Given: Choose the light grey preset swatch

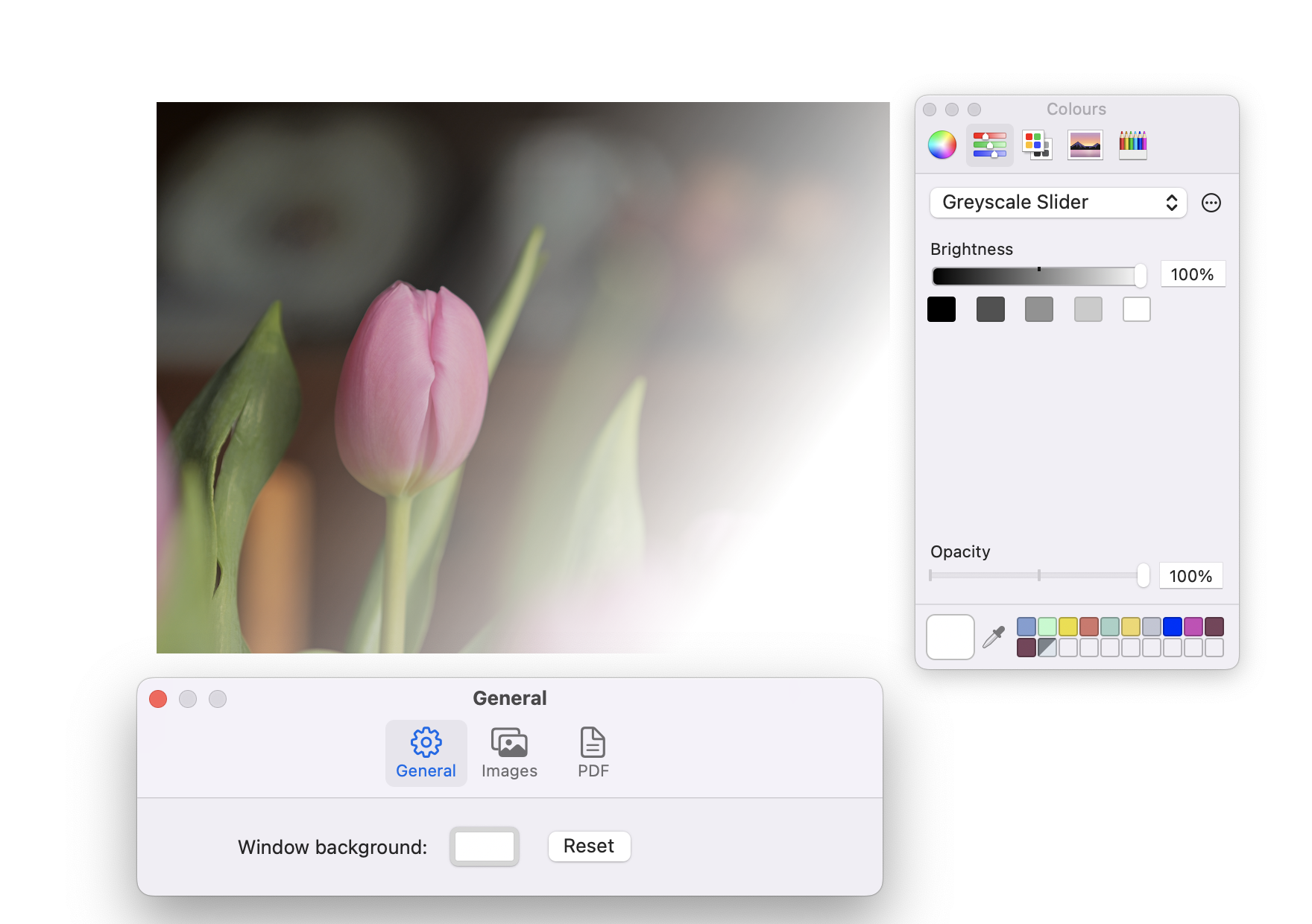Looking at the screenshot, I should coord(1088,309).
